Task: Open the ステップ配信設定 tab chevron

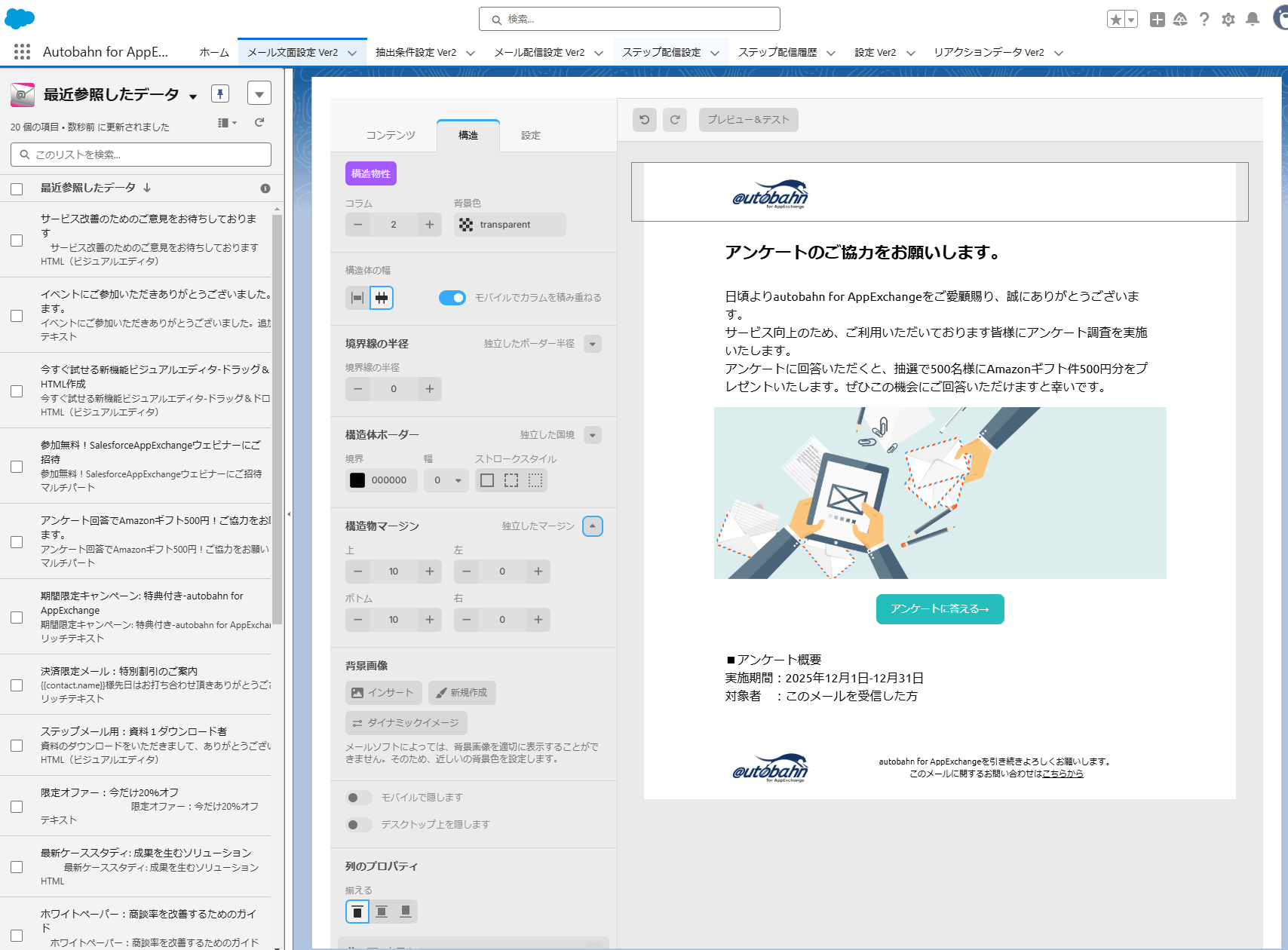Action: point(715,53)
